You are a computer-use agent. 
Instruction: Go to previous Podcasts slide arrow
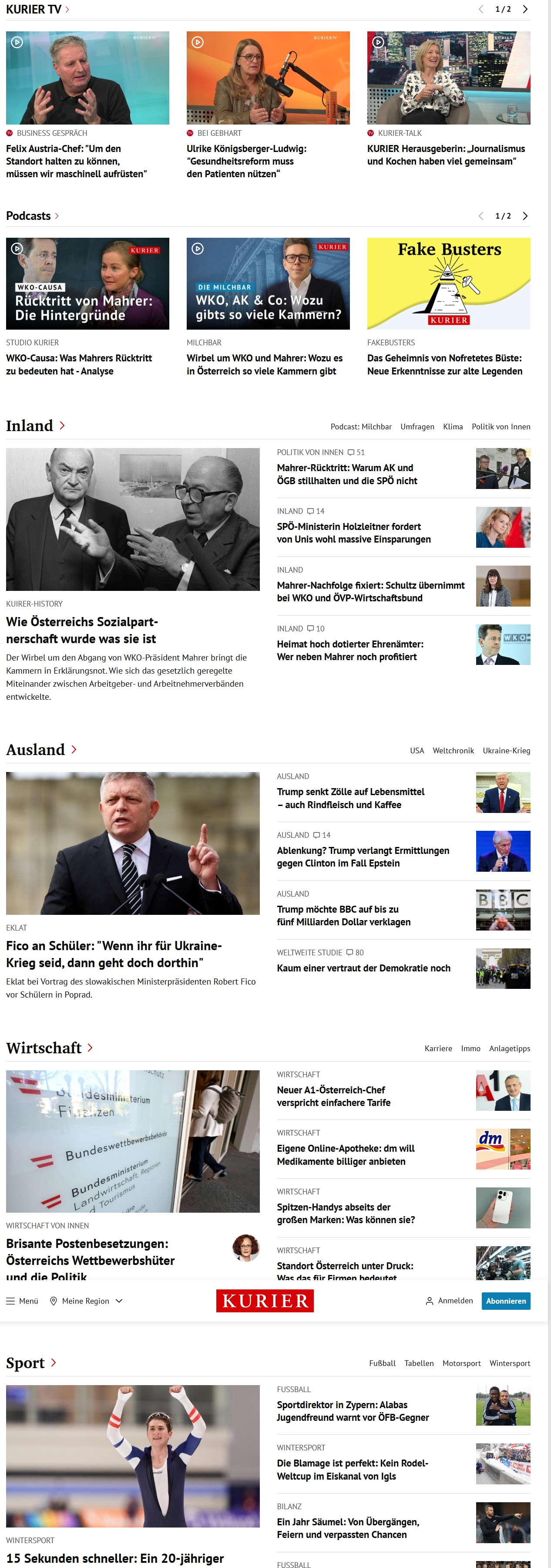click(x=481, y=216)
